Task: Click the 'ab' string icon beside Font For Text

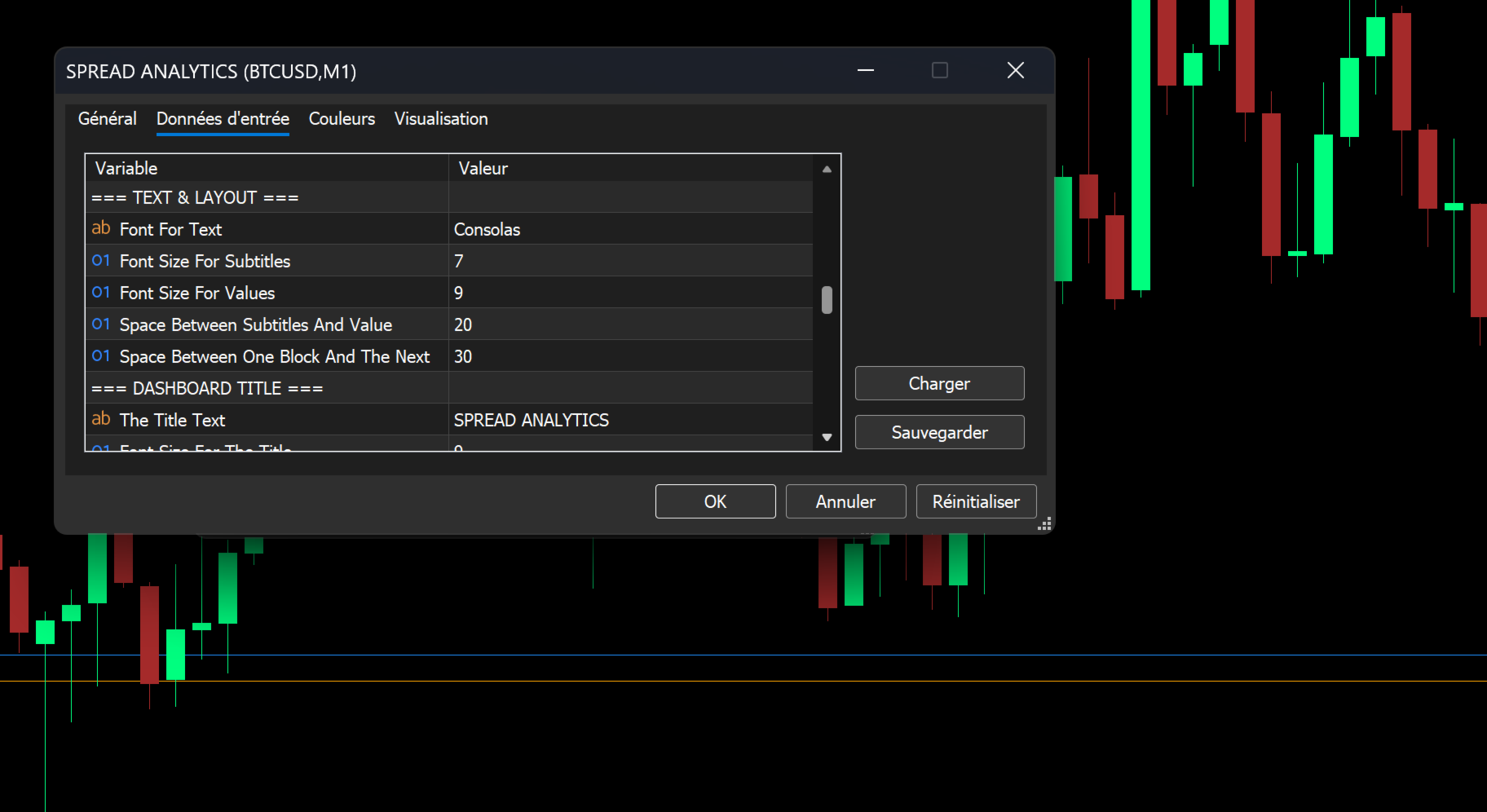Action: tap(101, 228)
